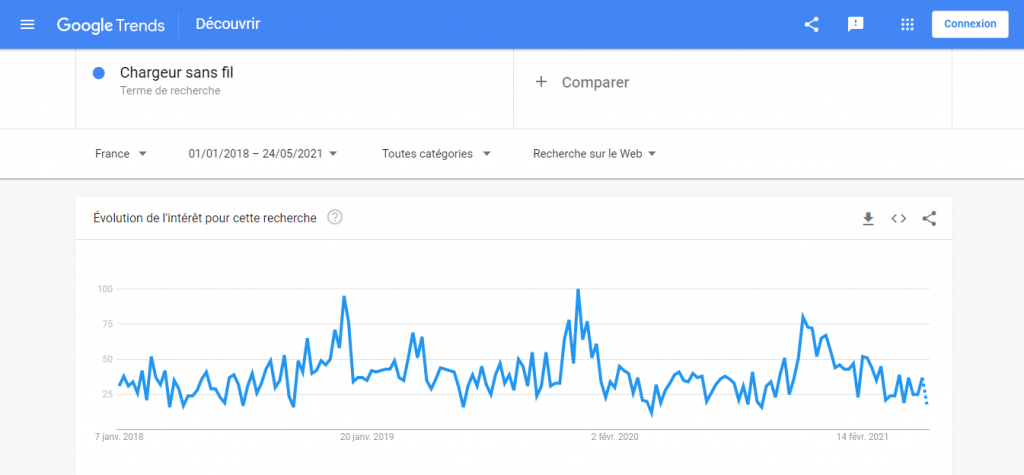Open the hamburger main menu

pos(27,24)
